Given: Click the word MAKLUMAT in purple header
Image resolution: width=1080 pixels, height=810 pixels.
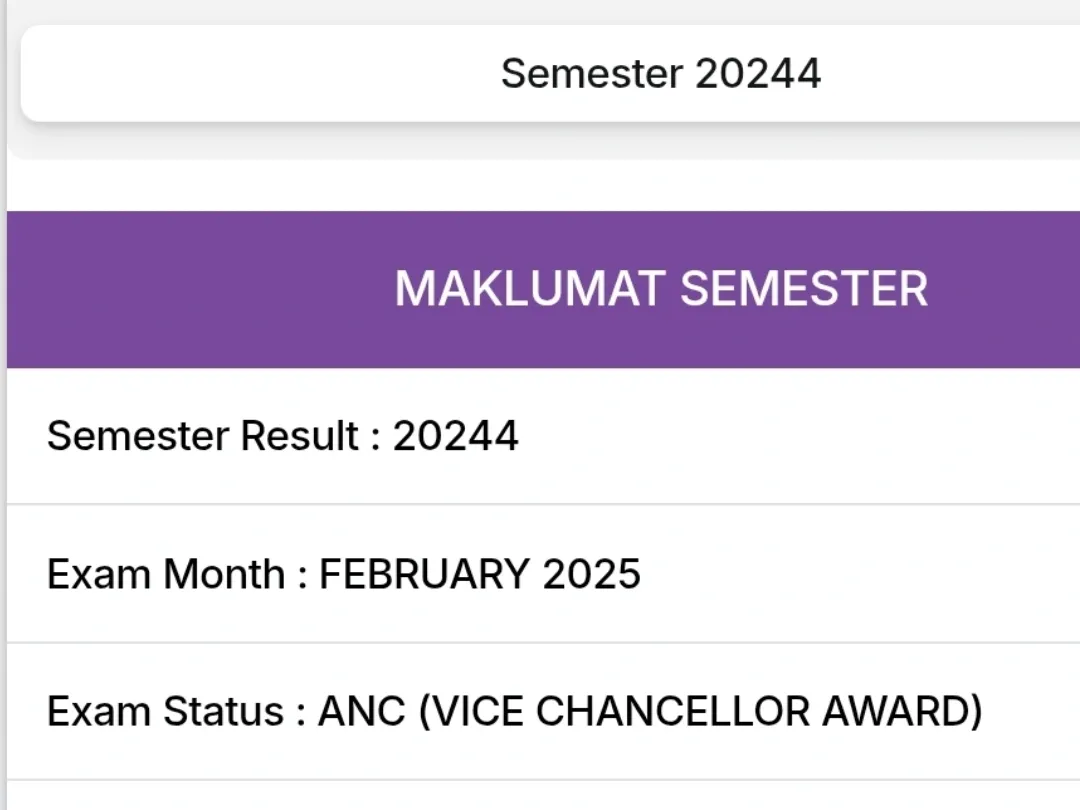Looking at the screenshot, I should pos(529,290).
